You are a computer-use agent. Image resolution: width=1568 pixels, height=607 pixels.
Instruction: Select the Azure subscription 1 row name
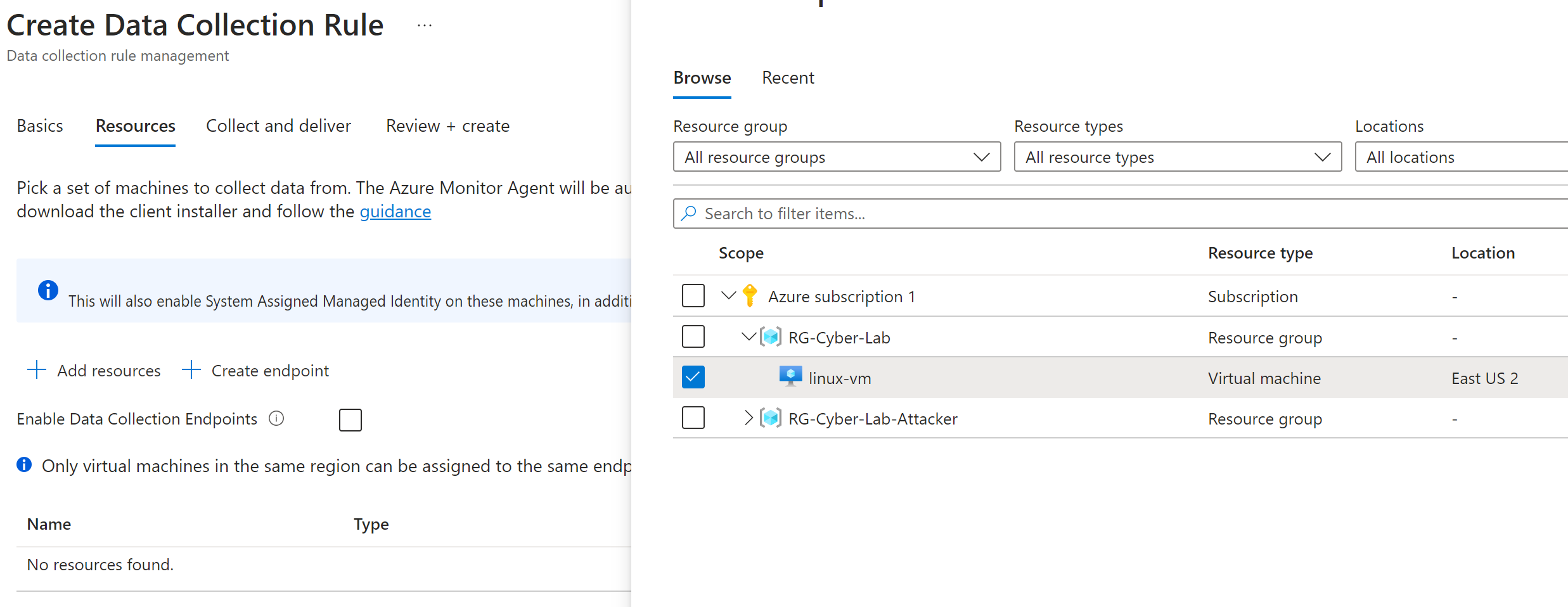tap(842, 297)
